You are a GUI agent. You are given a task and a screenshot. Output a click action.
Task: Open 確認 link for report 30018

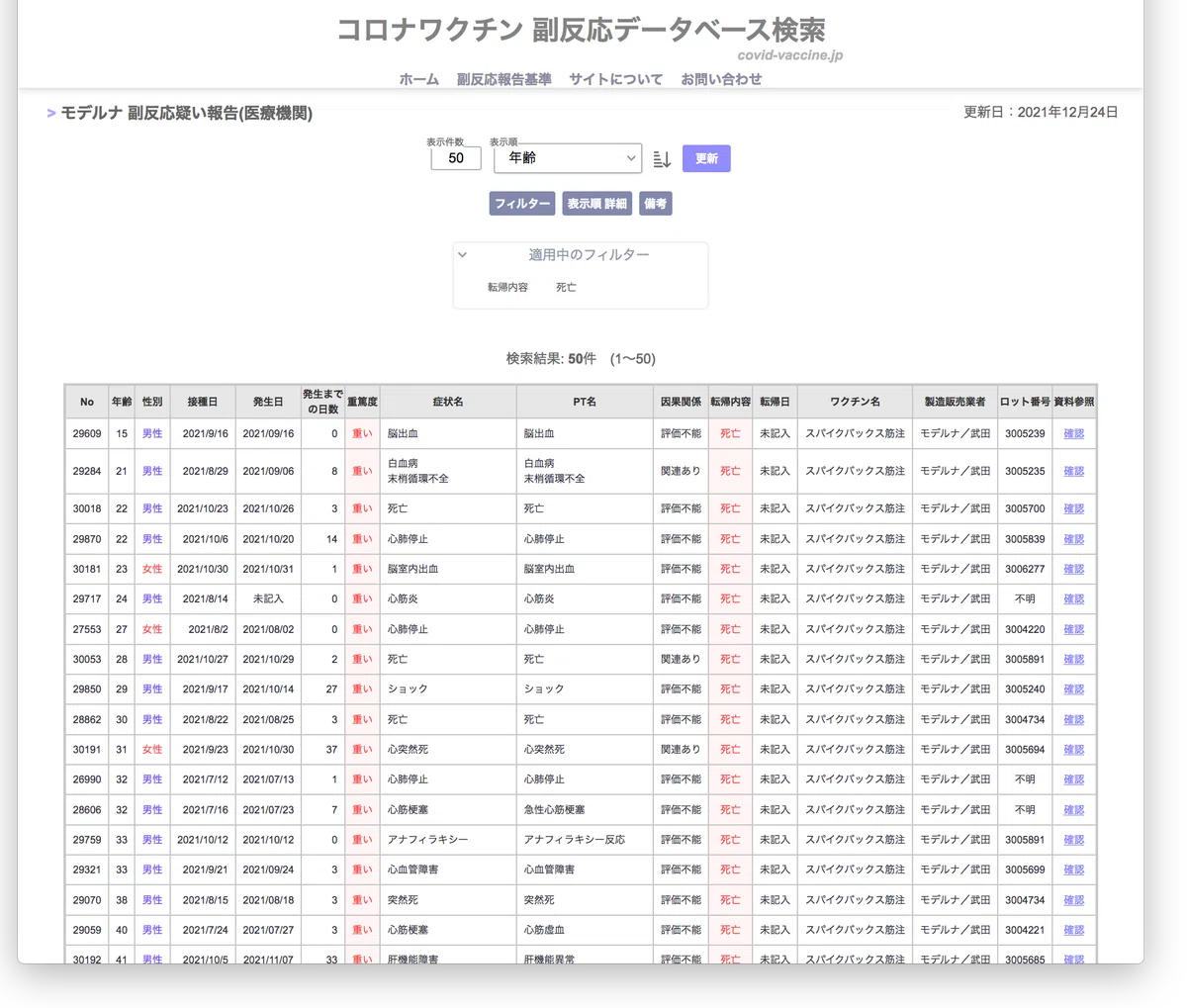pyautogui.click(x=1073, y=508)
